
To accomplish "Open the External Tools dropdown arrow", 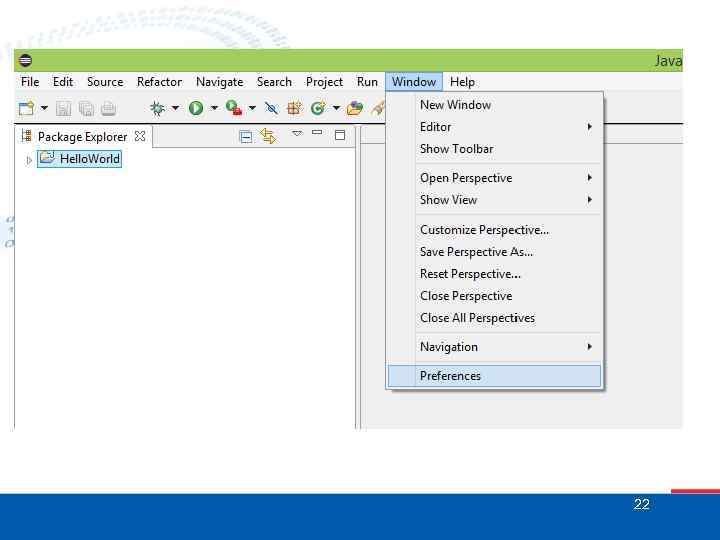I will (252, 108).
